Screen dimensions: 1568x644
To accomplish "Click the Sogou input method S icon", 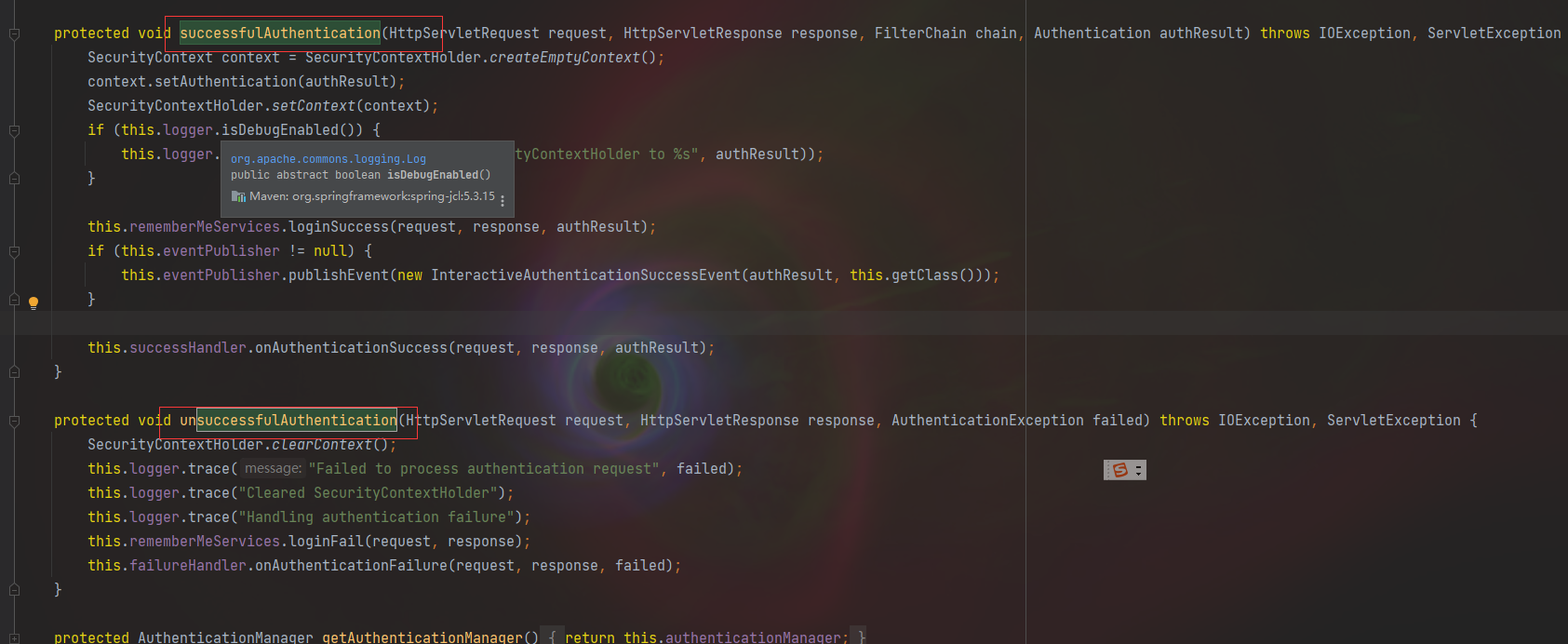I will pos(1120,470).
